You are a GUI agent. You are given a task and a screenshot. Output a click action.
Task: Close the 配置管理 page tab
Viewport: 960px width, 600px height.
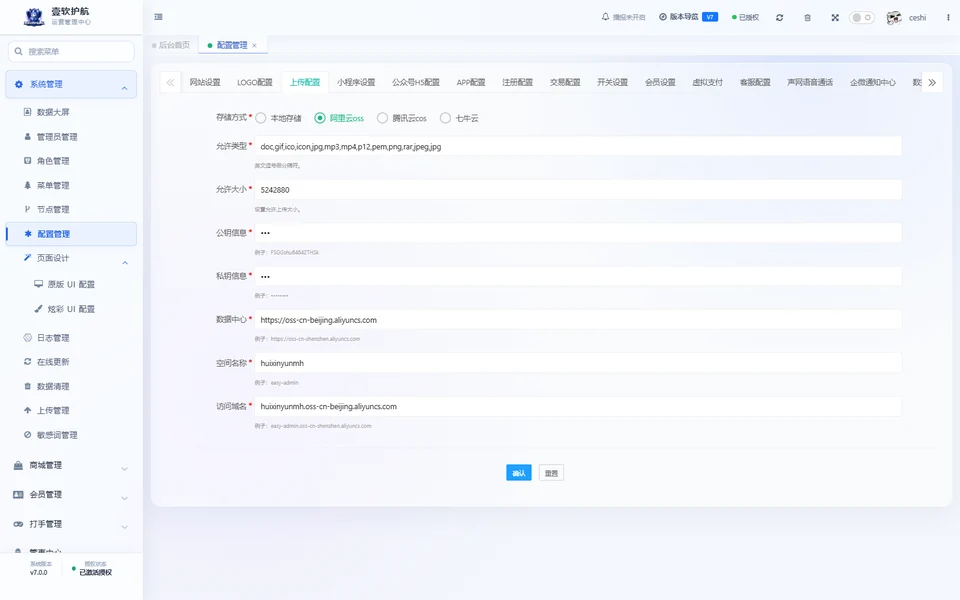click(x=254, y=45)
